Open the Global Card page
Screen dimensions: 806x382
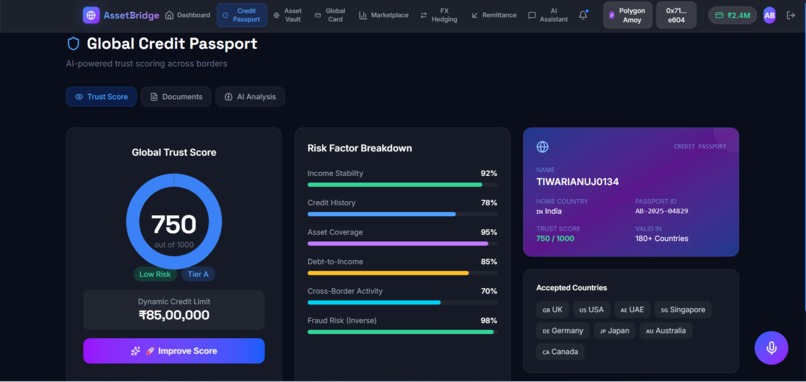[x=330, y=15]
